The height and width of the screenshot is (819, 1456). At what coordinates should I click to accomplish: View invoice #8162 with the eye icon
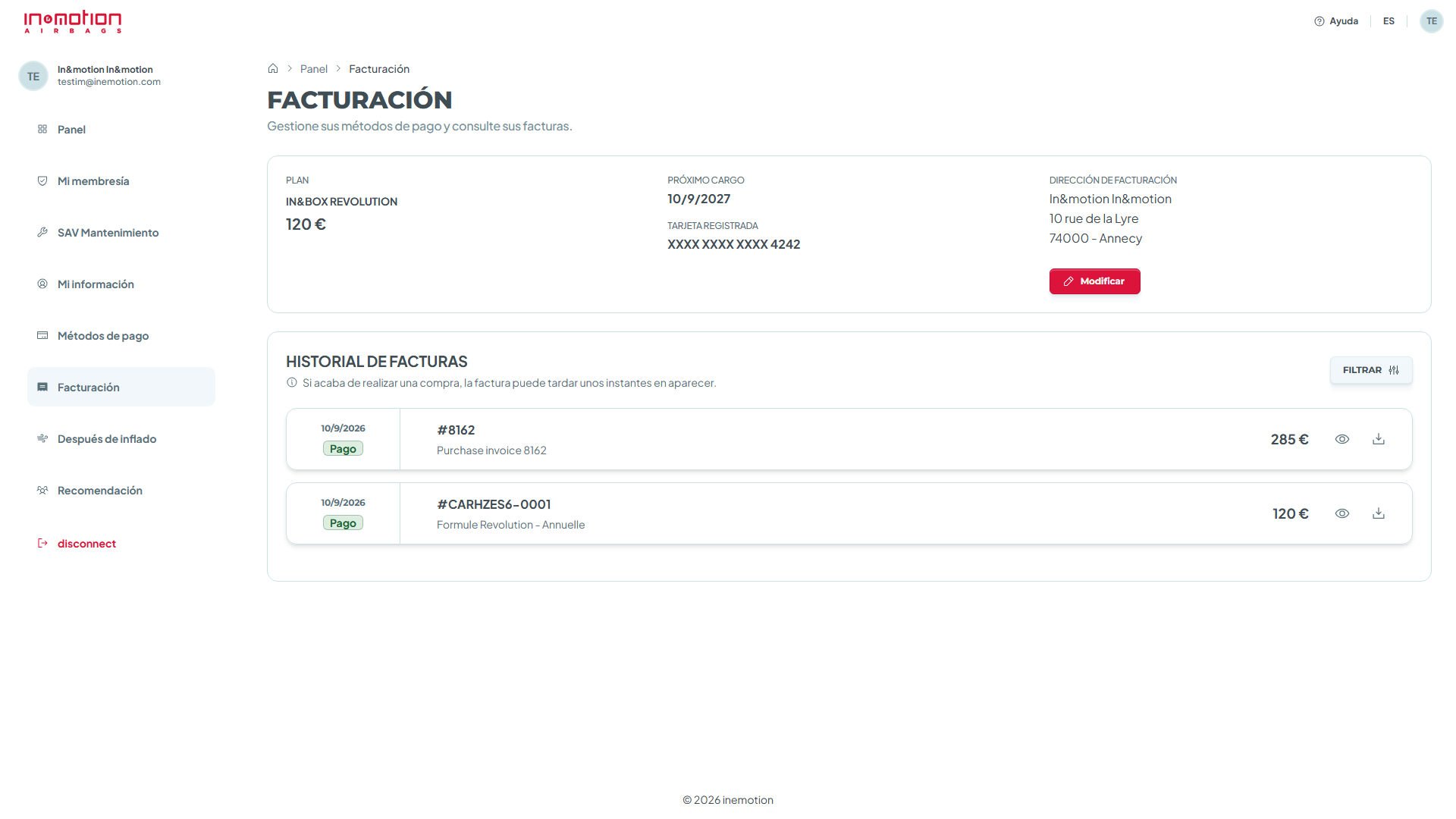[x=1341, y=439]
